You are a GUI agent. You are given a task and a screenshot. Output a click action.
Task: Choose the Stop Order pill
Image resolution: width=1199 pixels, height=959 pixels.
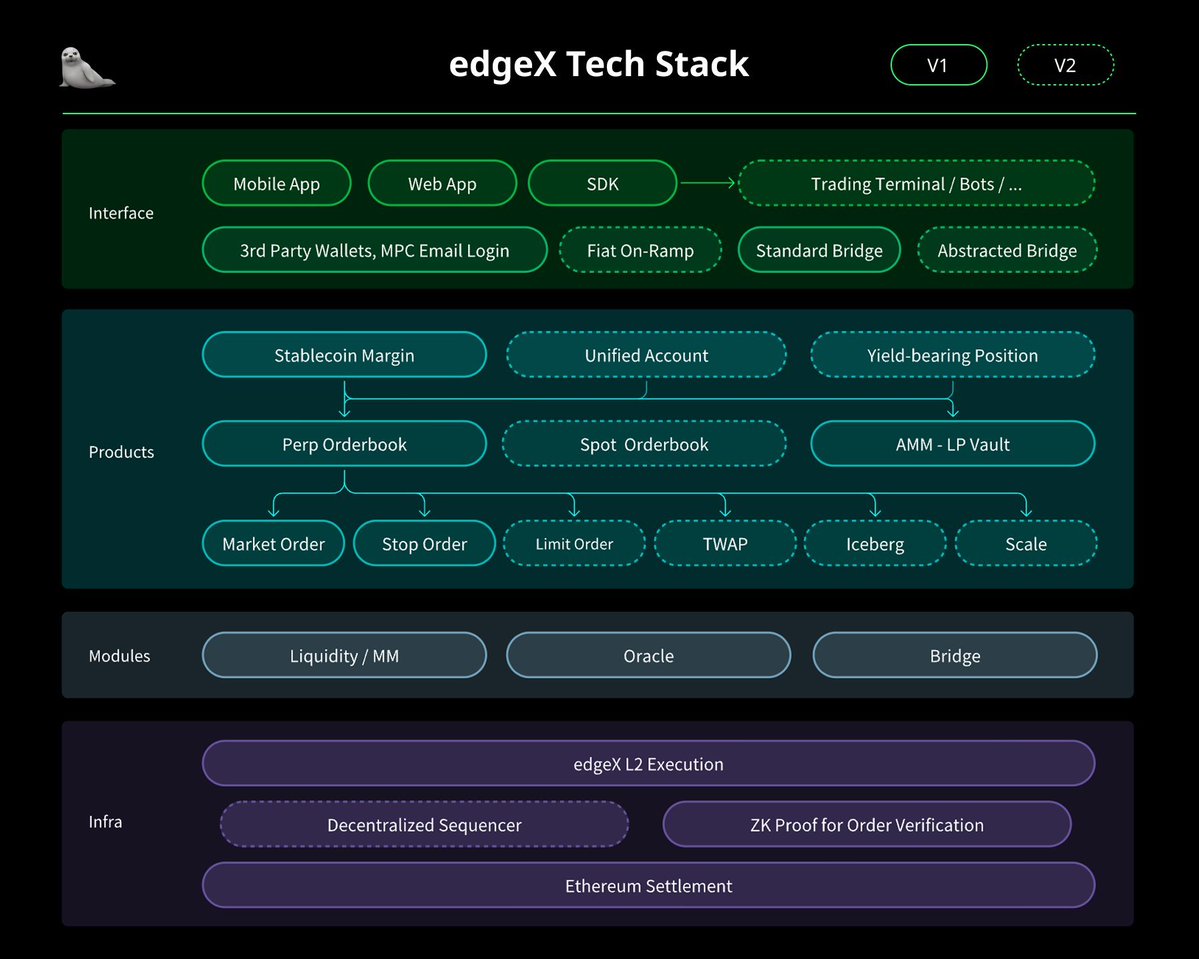pos(424,544)
